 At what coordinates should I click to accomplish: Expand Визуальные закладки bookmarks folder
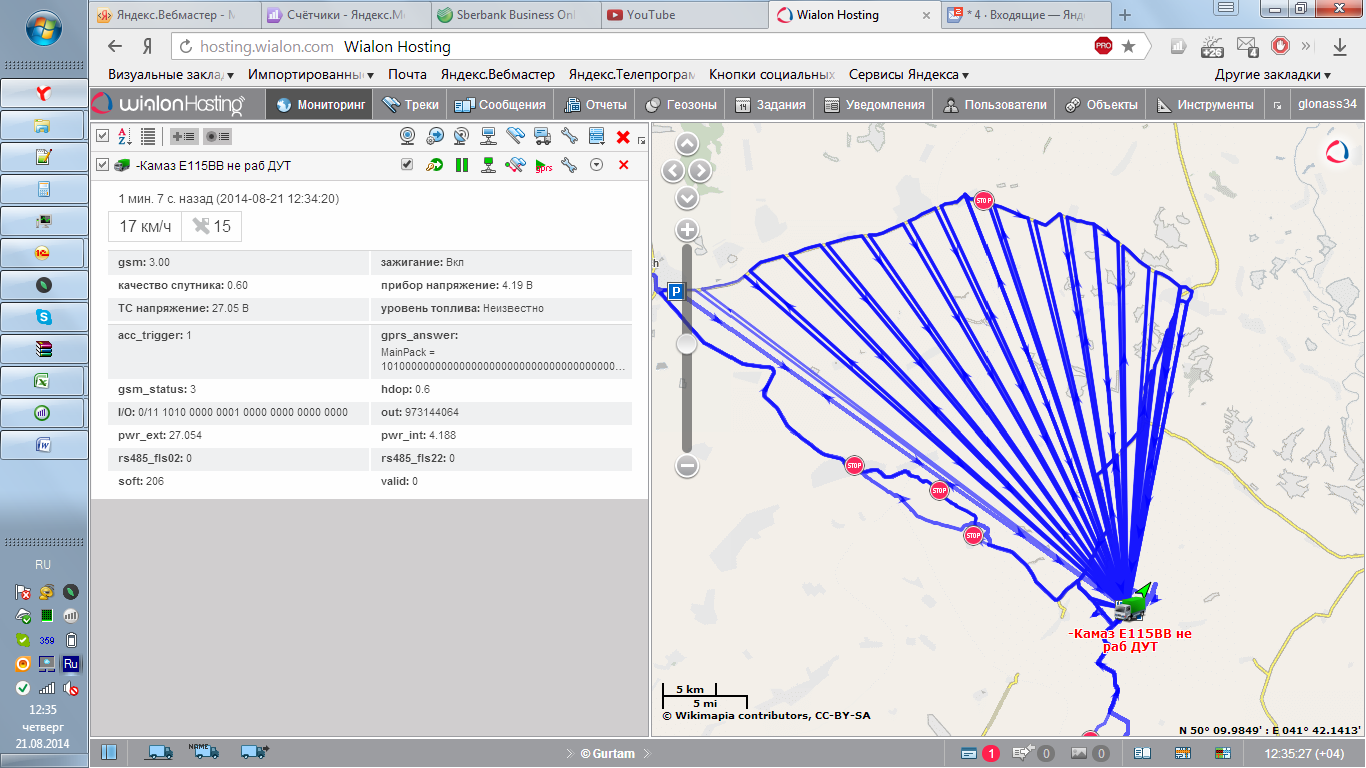(x=171, y=74)
